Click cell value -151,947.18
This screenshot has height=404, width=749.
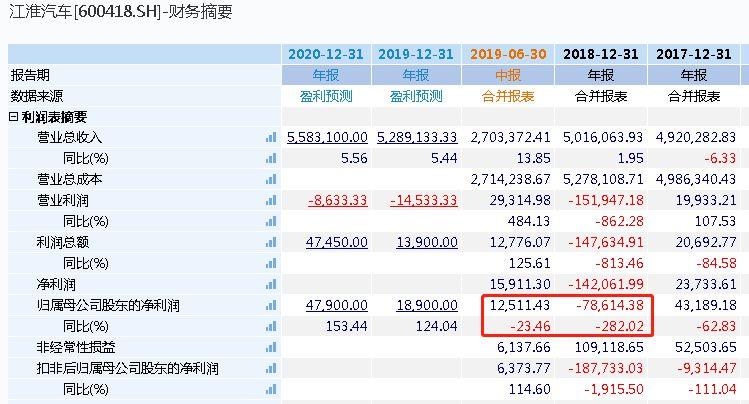[x=606, y=201]
